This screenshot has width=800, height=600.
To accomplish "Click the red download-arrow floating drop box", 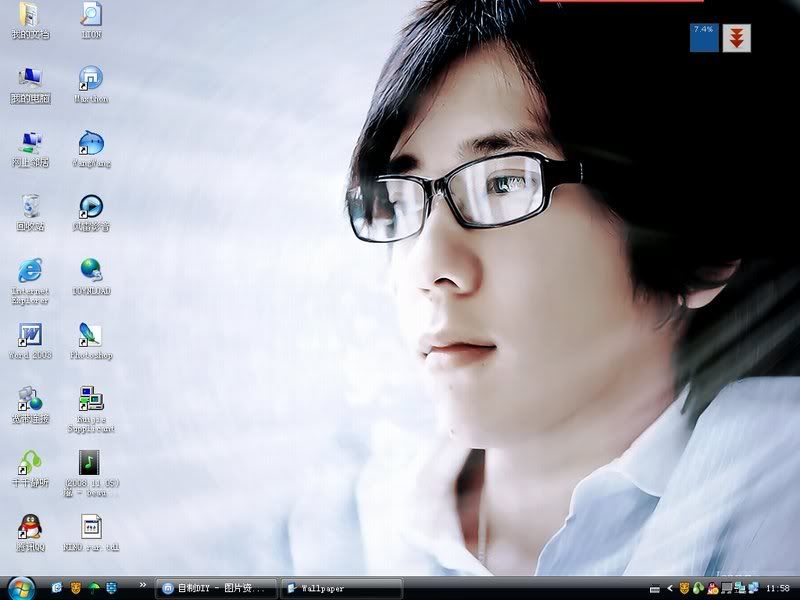I will 736,38.
